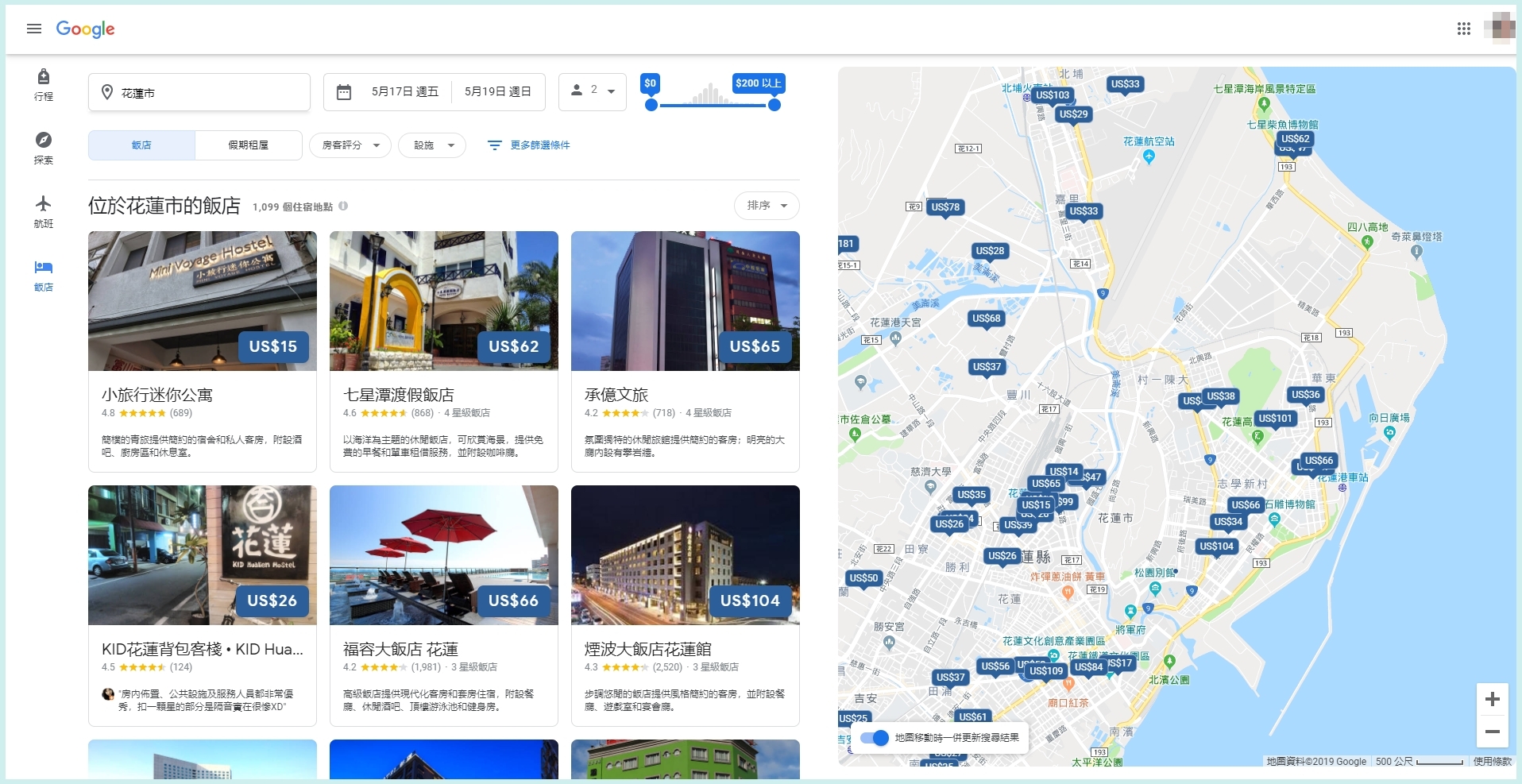The width and height of the screenshot is (1522, 784).
Task: Expand the 設施 amenities filter
Action: (433, 145)
